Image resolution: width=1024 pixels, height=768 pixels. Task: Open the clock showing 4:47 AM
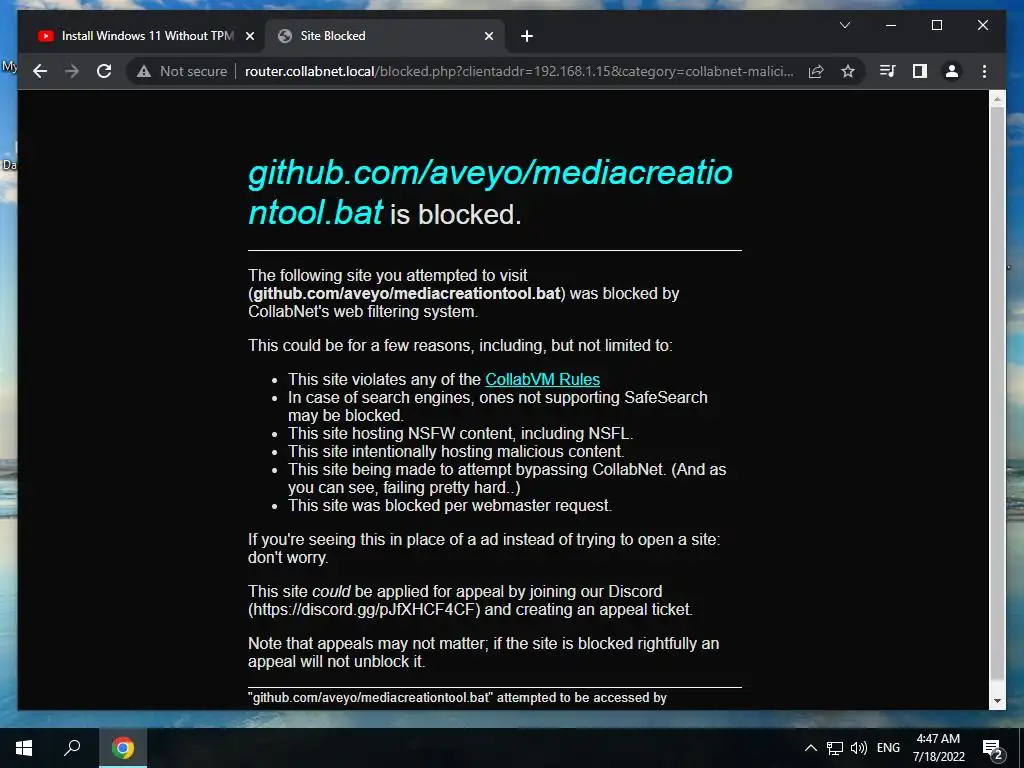pos(938,748)
